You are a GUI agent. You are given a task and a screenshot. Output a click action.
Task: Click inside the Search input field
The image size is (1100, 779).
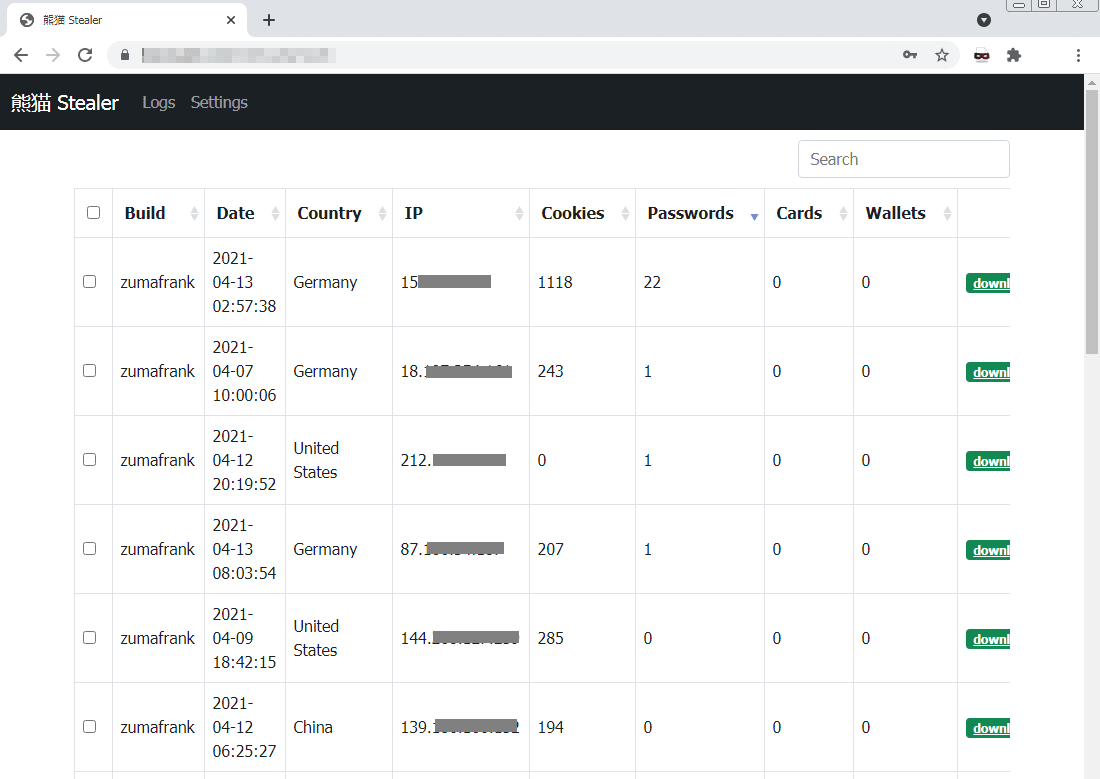903,159
